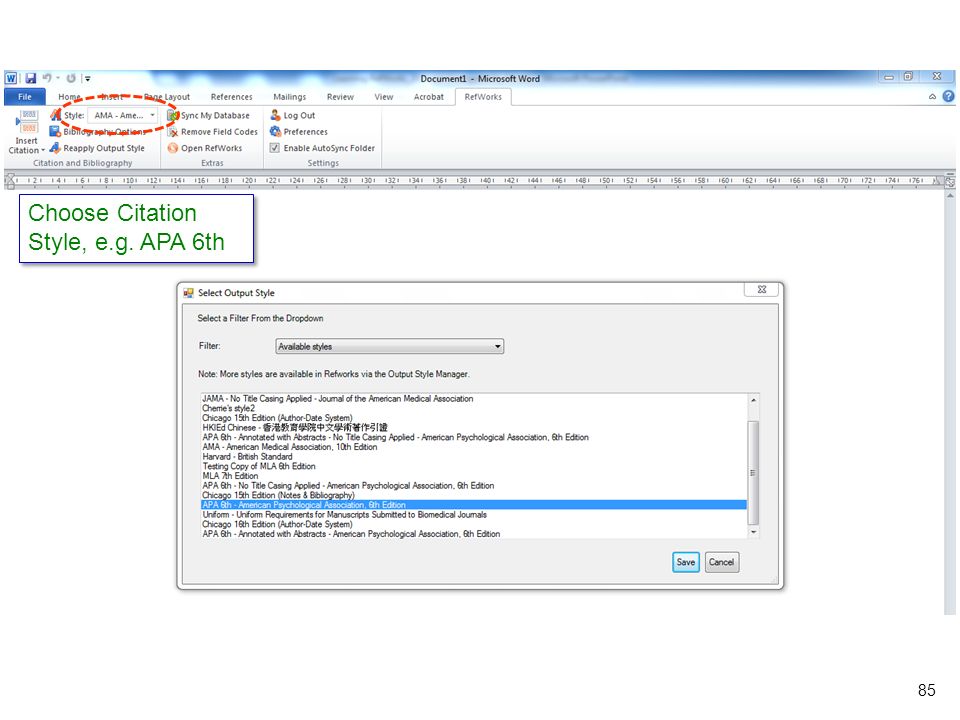960x720 pixels.
Task: Click the Cancel button in dialog
Action: pyautogui.click(x=721, y=562)
